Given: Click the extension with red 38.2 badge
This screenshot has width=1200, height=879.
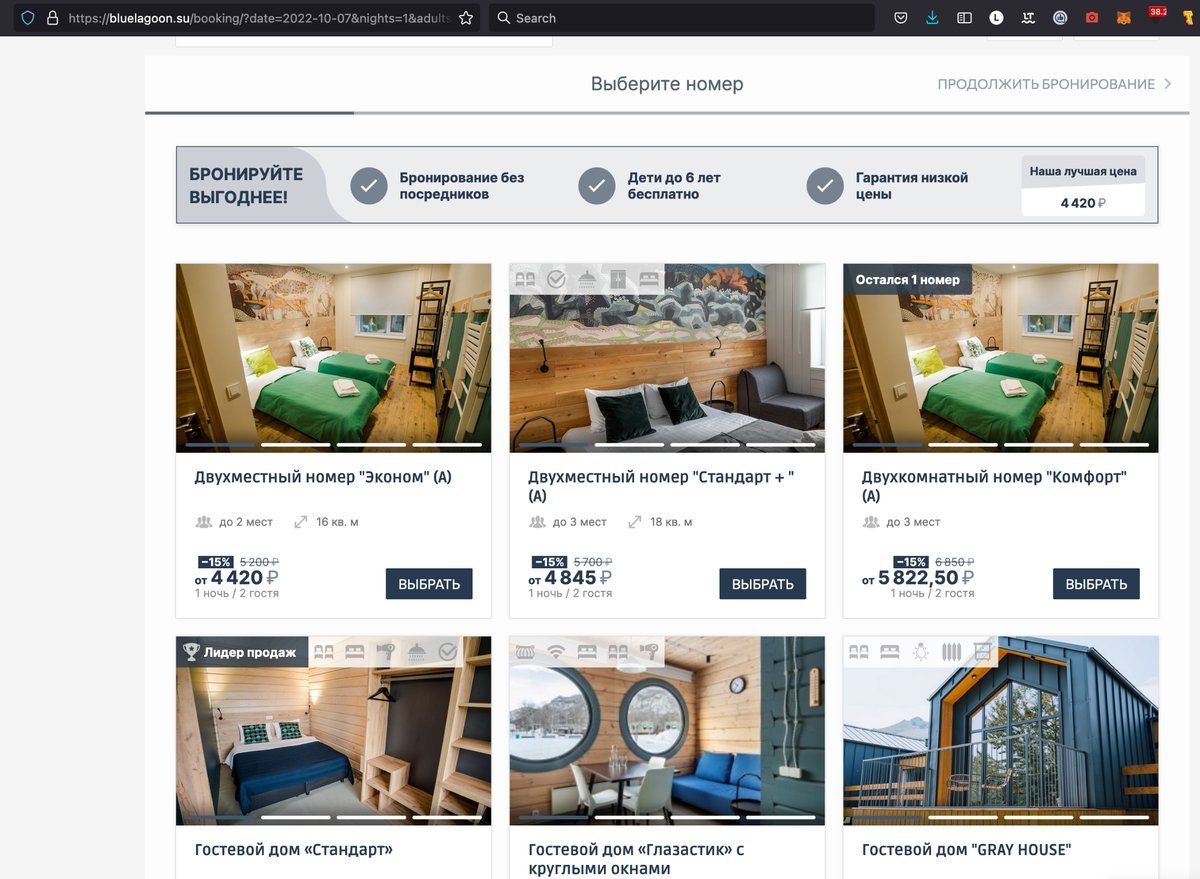Looking at the screenshot, I should click(1156, 15).
